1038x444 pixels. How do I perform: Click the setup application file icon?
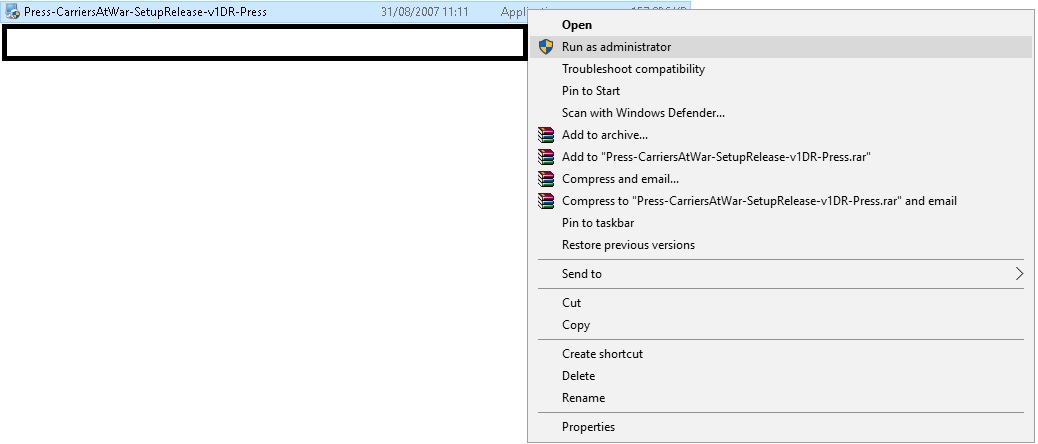click(x=13, y=13)
